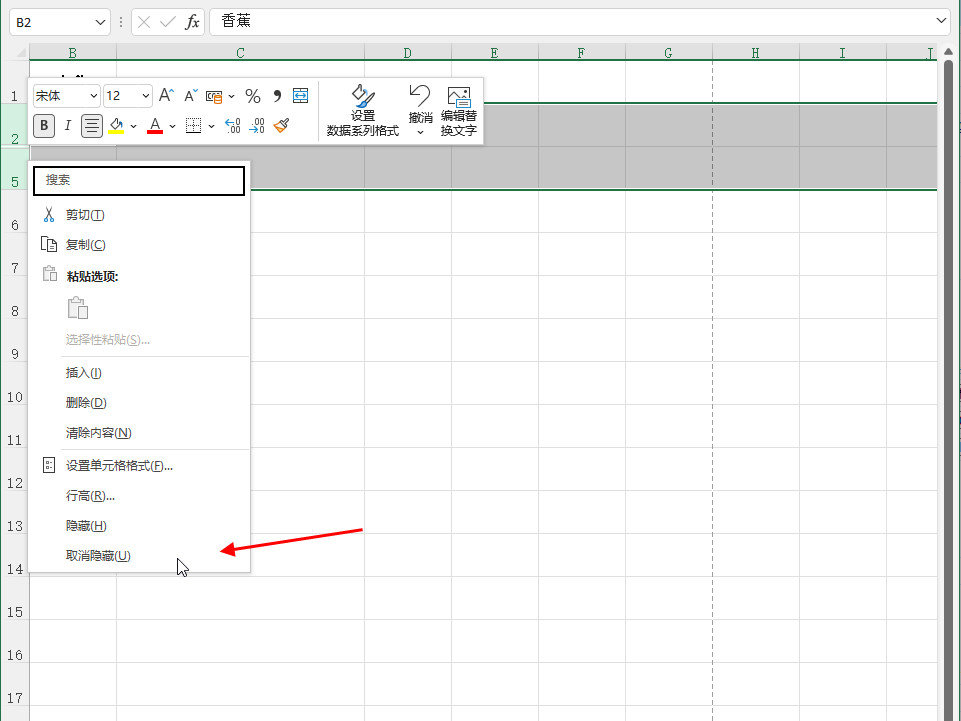961x721 pixels.
Task: Select 清除内容(N) in context menu
Action: tap(140, 433)
